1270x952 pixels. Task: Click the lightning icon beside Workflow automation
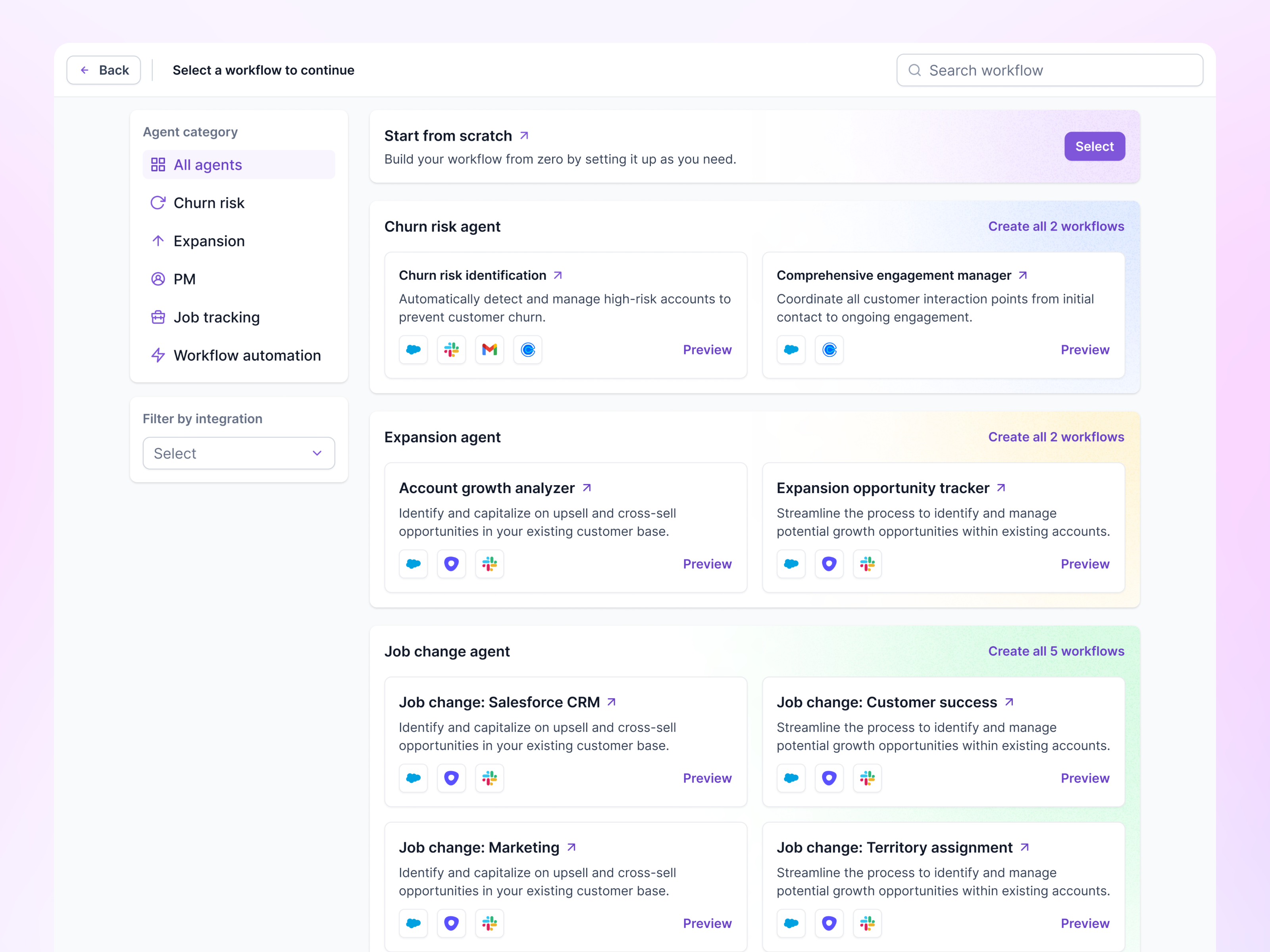pos(158,355)
